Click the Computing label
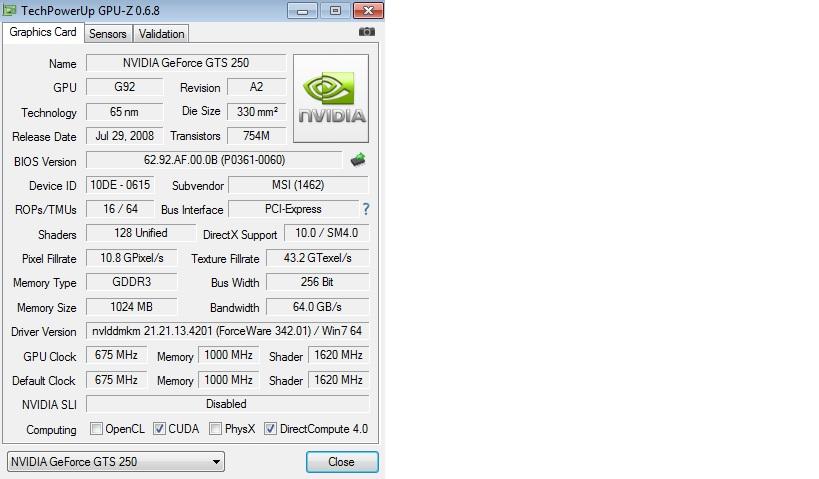This screenshot has height=479, width=819. pos(51,430)
